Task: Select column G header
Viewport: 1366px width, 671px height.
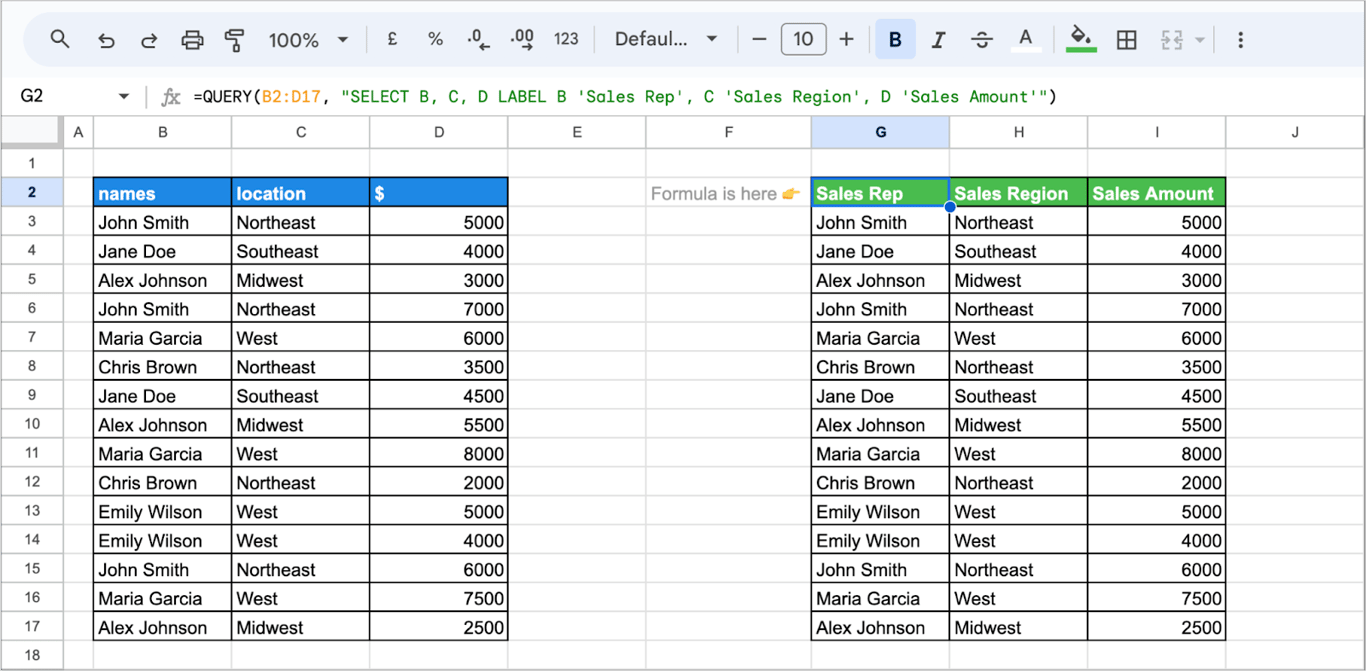Action: [x=880, y=132]
